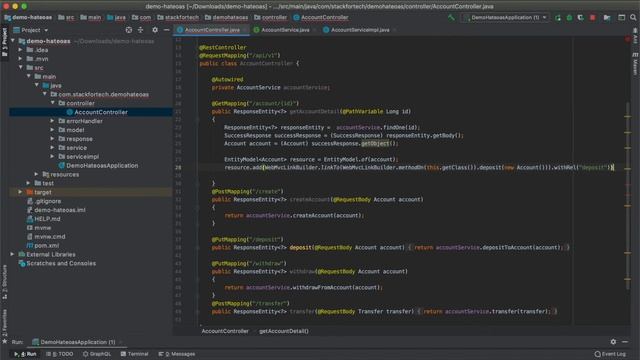Image resolution: width=640 pixels, height=360 pixels.
Task: Expand the target folder
Action: coord(20,192)
